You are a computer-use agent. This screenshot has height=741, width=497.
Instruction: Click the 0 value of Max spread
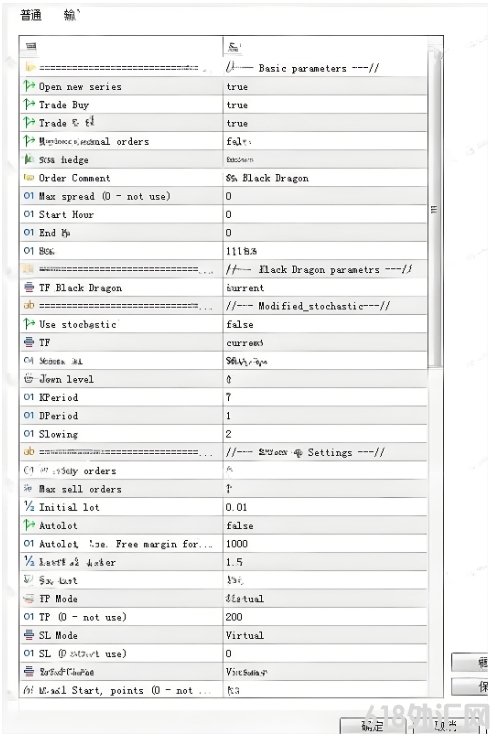point(229,196)
